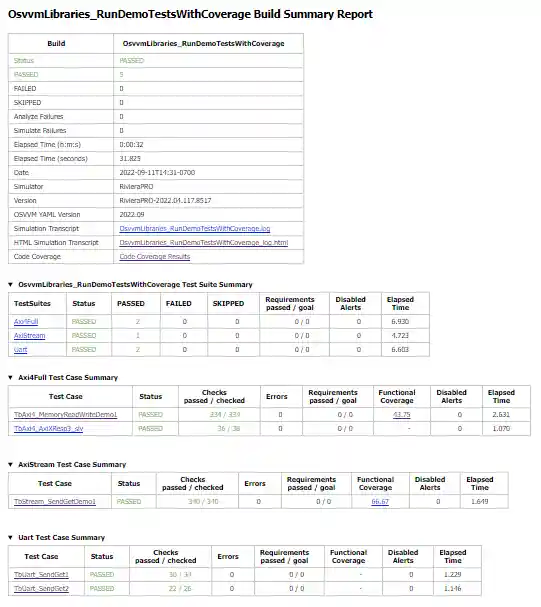Open the TbUart_SendGet1 test case link
The image size is (541, 607).
[x=41, y=574]
